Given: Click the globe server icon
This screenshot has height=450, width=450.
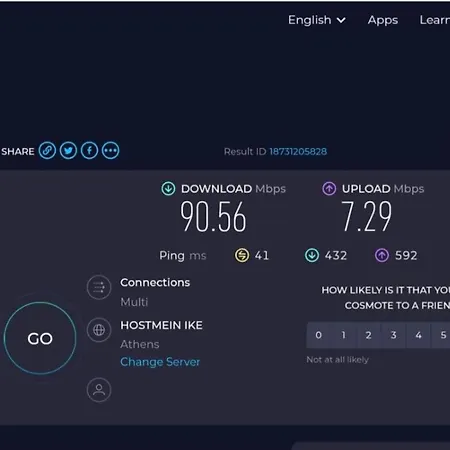Looking at the screenshot, I should pos(99,330).
